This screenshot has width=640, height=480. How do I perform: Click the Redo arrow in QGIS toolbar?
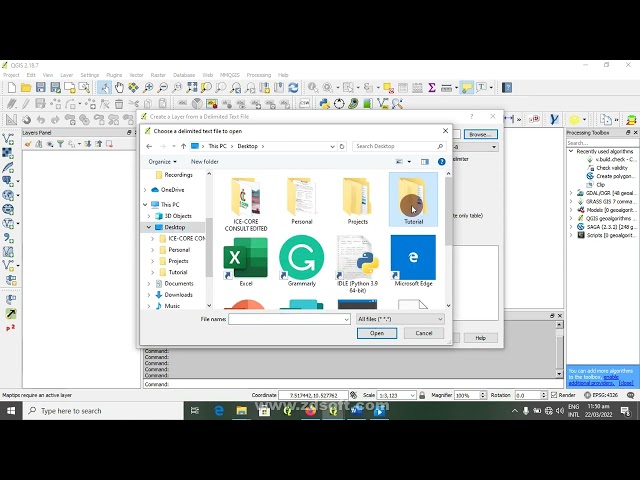pos(55,120)
